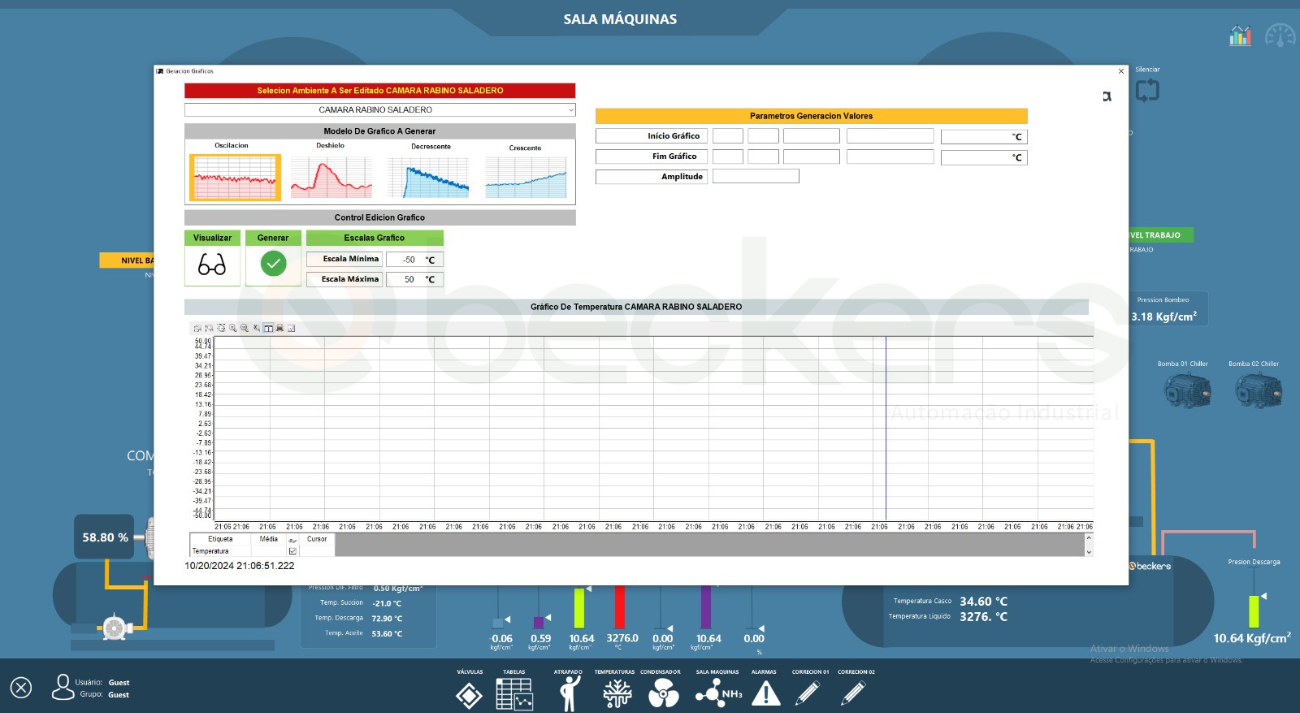Click the circled X exit icon
This screenshot has width=1300, height=713.
point(22,688)
